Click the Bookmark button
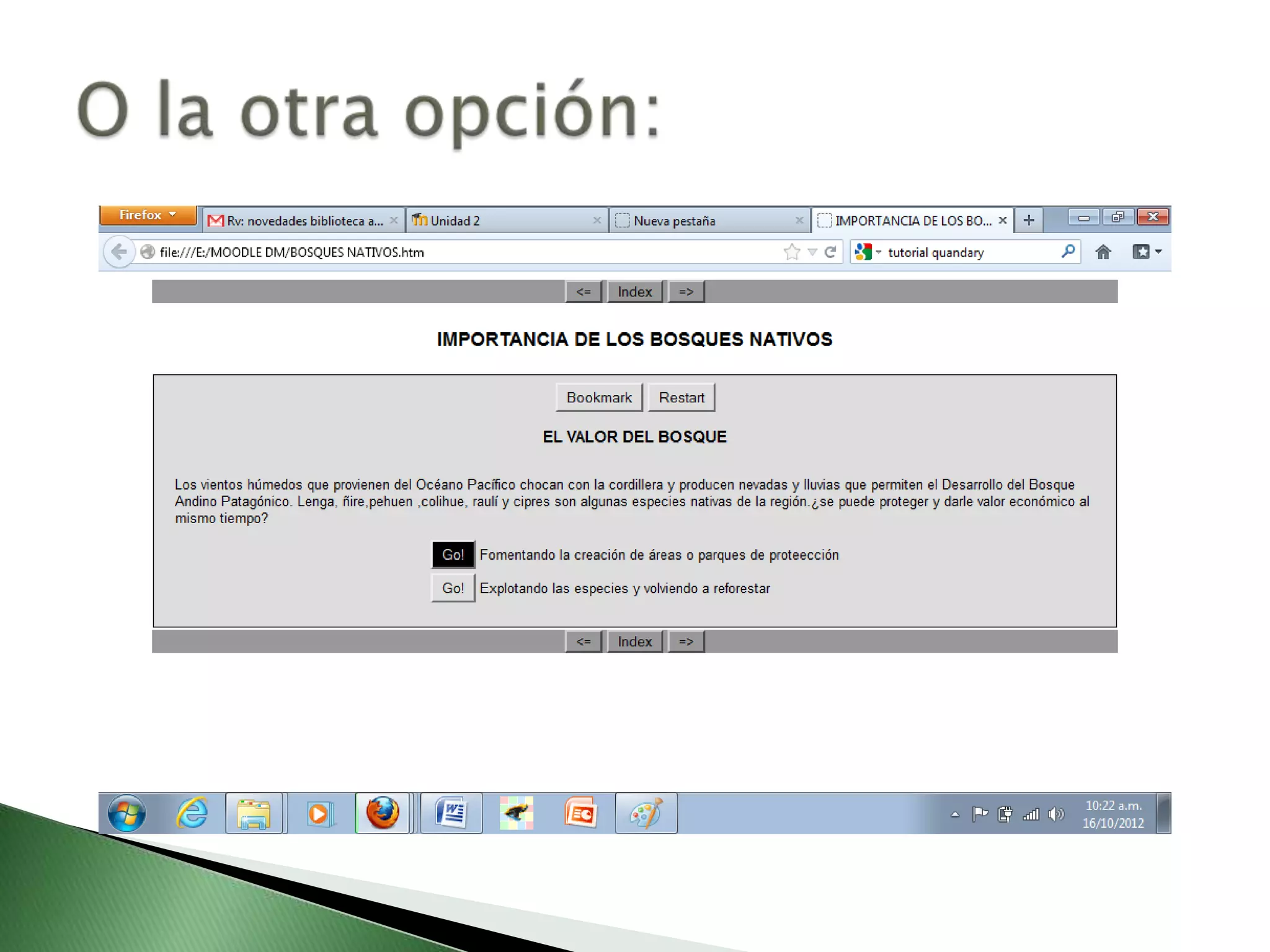Viewport: 1270px width, 952px height. pyautogui.click(x=599, y=397)
